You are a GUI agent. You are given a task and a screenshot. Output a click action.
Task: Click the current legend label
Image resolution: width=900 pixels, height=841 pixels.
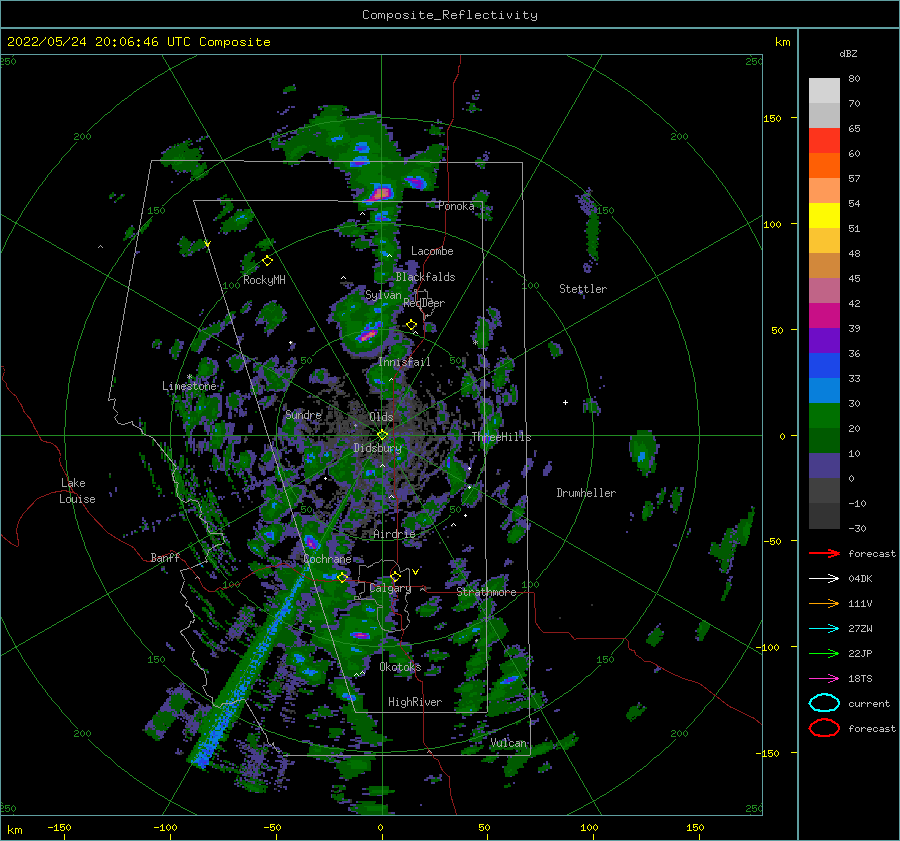point(869,703)
